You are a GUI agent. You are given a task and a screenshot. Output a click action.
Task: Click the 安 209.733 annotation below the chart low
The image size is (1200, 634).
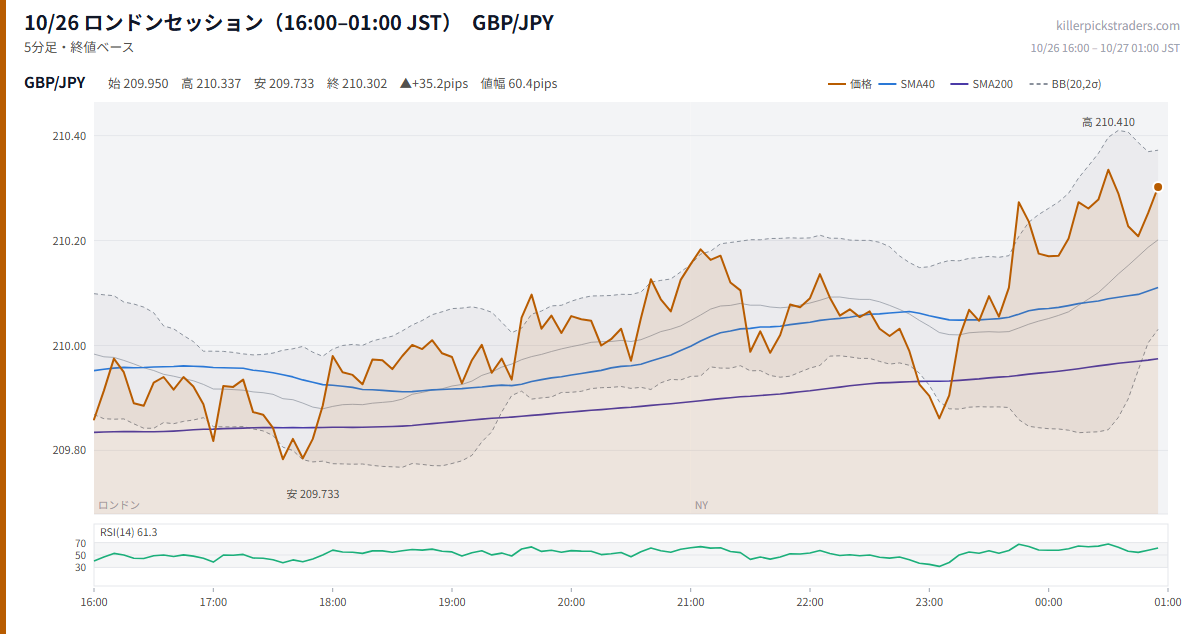pos(312,494)
